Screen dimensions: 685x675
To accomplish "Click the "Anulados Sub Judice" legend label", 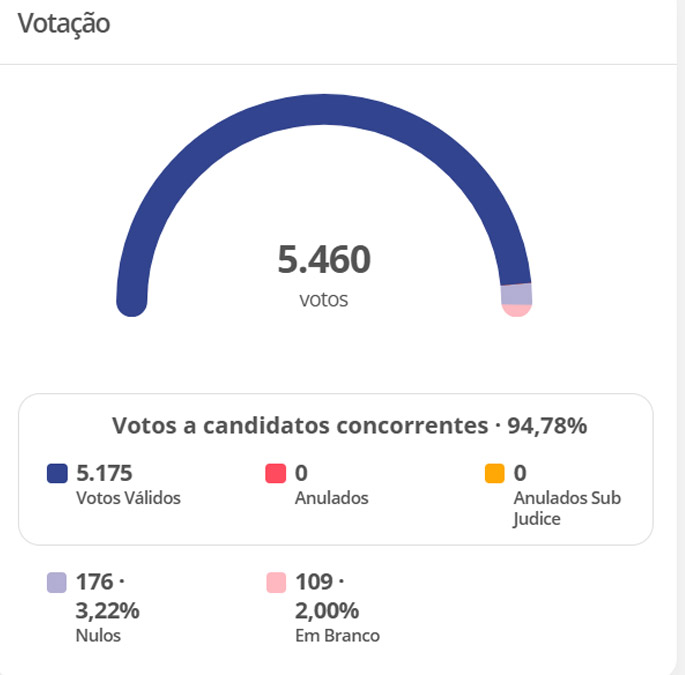I will (566, 507).
